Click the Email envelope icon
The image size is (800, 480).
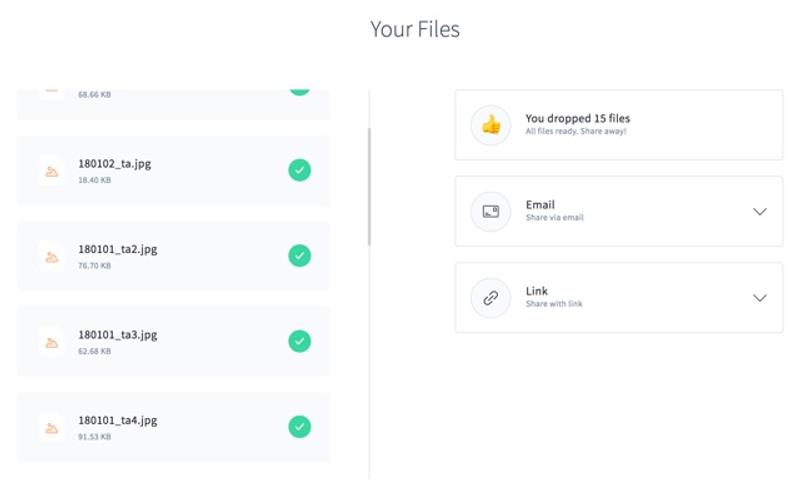click(491, 211)
